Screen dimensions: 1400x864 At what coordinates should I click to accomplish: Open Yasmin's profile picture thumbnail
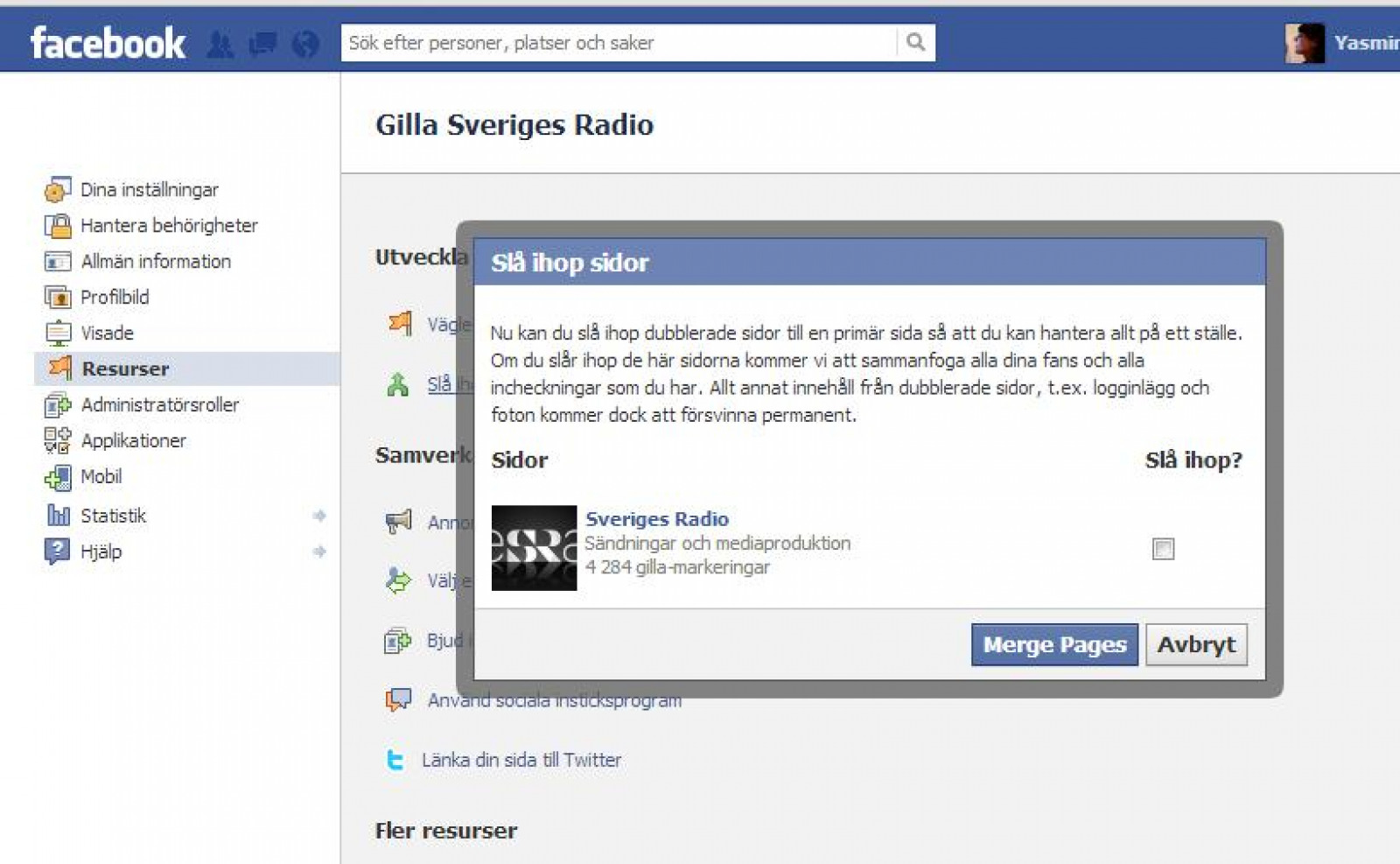[x=1304, y=42]
